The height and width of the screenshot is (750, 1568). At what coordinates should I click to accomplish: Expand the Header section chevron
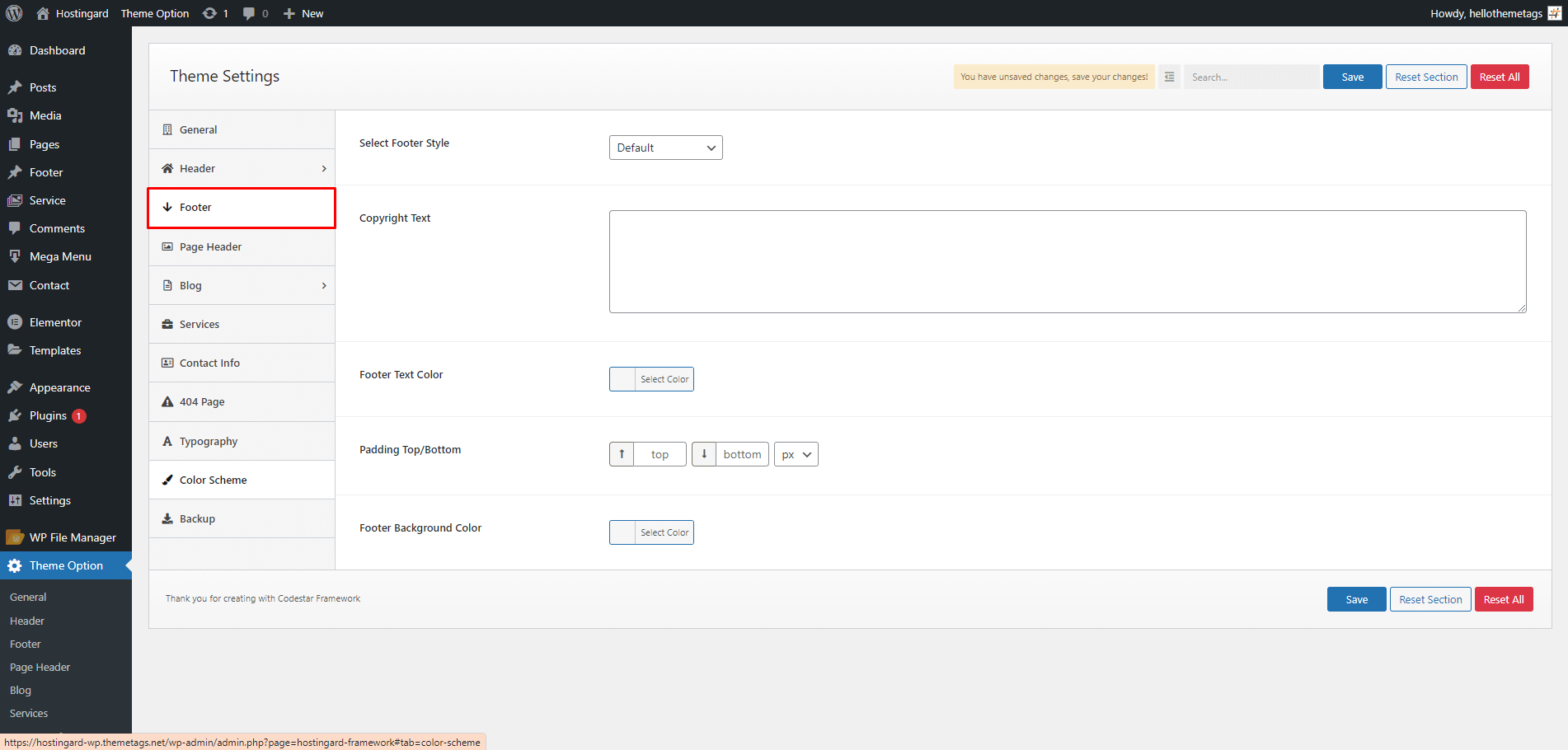tap(324, 168)
